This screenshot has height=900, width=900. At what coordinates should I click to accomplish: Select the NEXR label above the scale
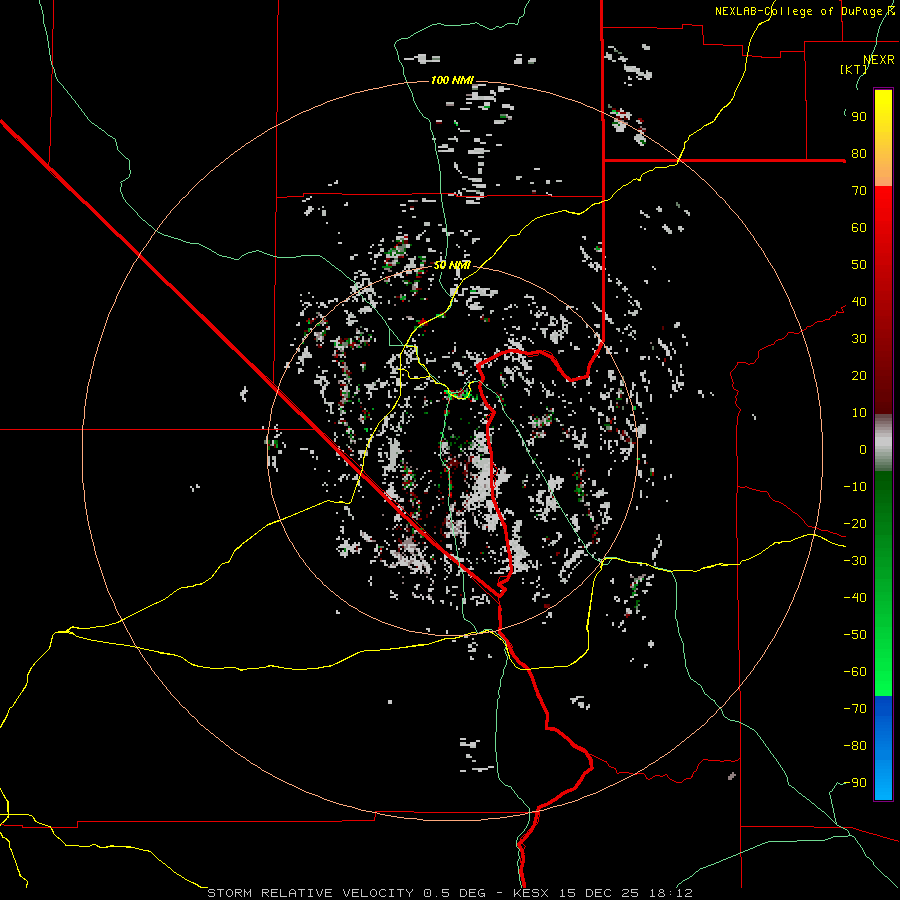(x=878, y=60)
